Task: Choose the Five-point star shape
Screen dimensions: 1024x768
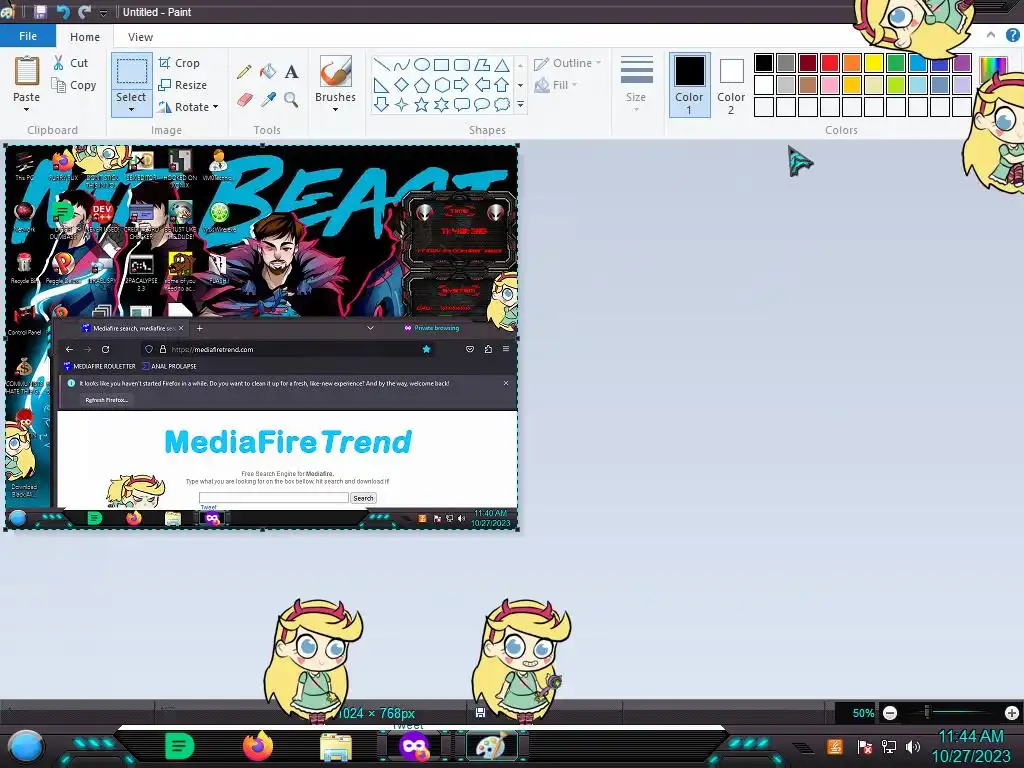Action: click(422, 104)
